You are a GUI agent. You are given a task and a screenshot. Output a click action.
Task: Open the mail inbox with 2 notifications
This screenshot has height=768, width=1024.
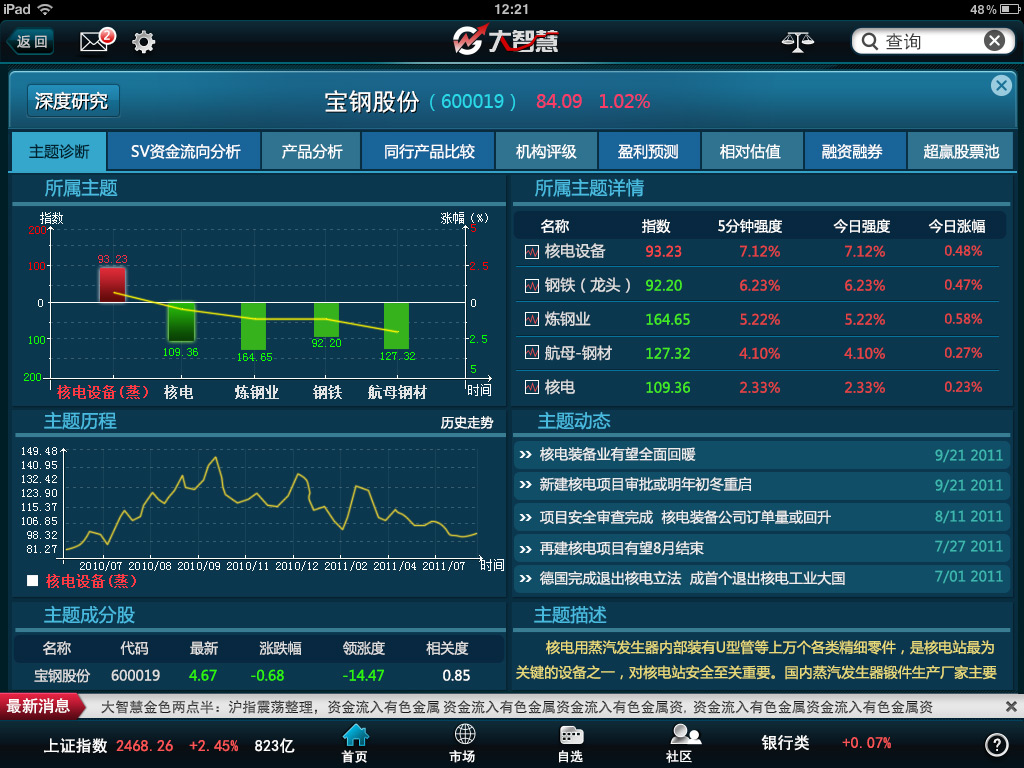click(x=97, y=40)
